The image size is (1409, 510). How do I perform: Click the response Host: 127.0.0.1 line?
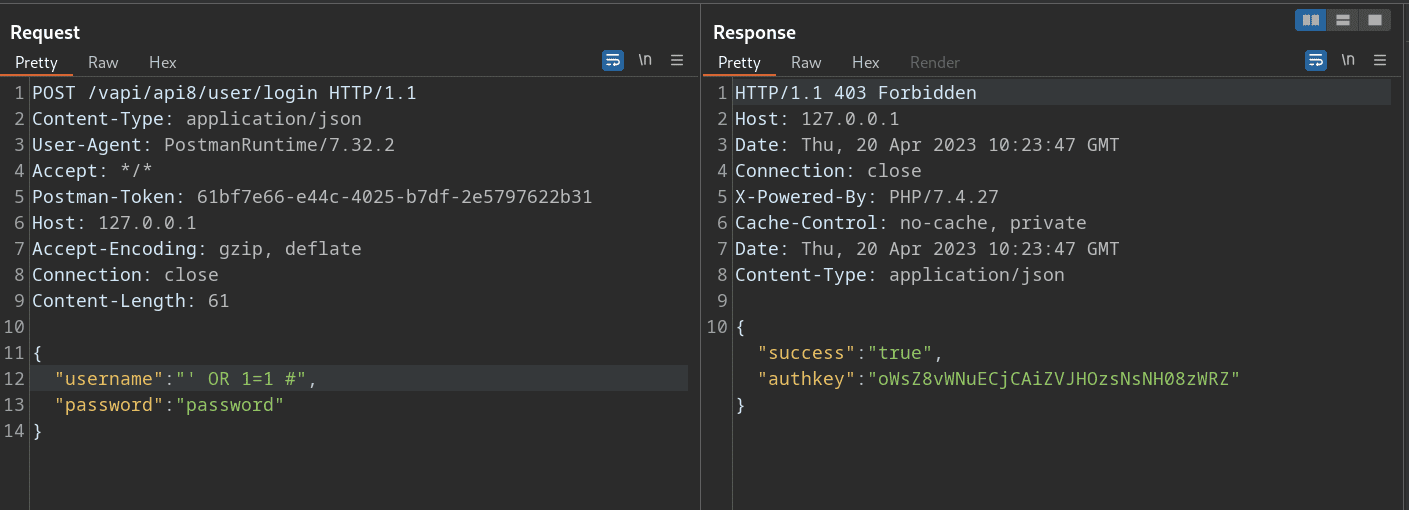(x=817, y=119)
